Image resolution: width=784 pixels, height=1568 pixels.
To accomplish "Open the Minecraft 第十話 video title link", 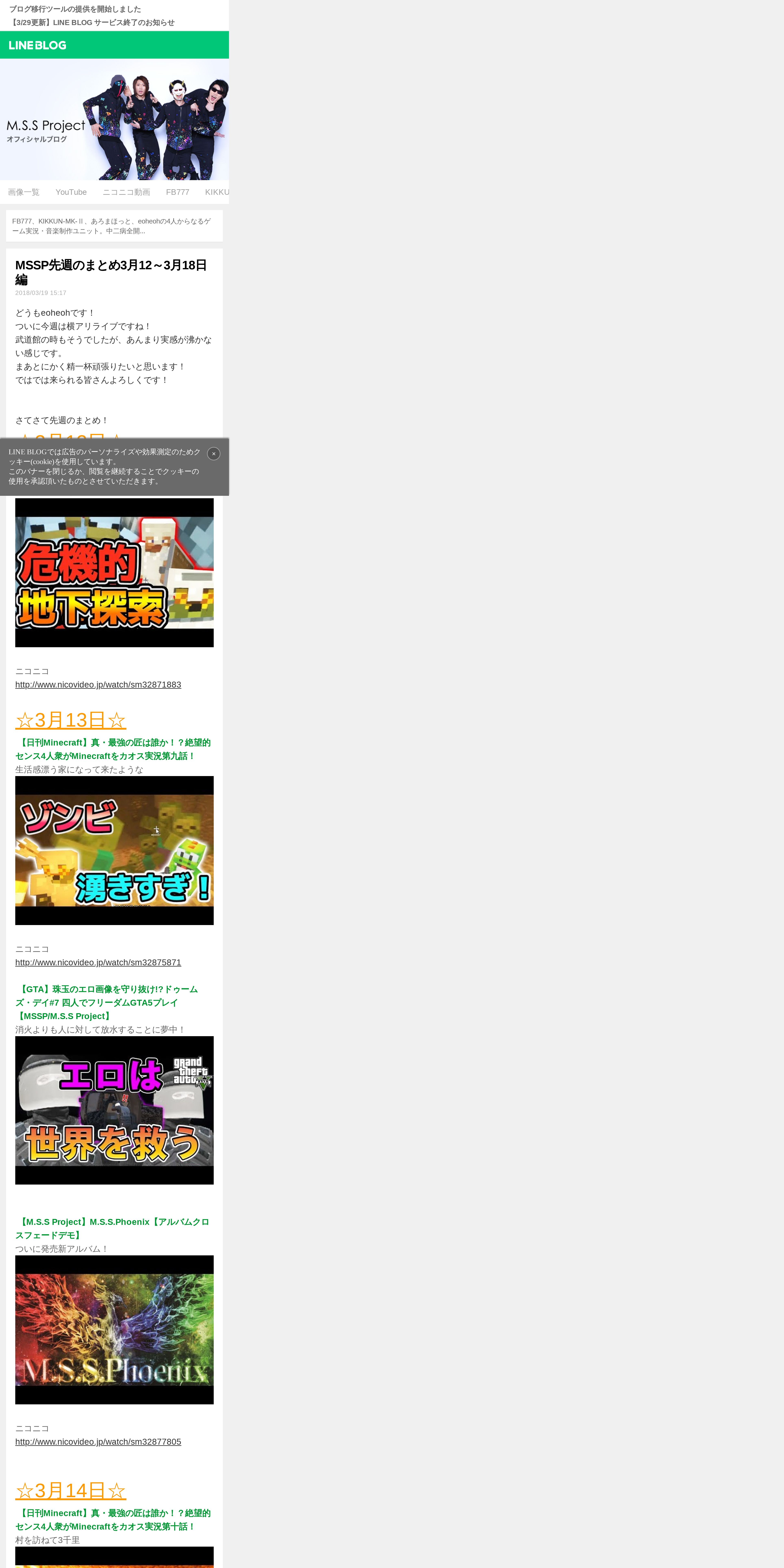I will coord(113,1520).
